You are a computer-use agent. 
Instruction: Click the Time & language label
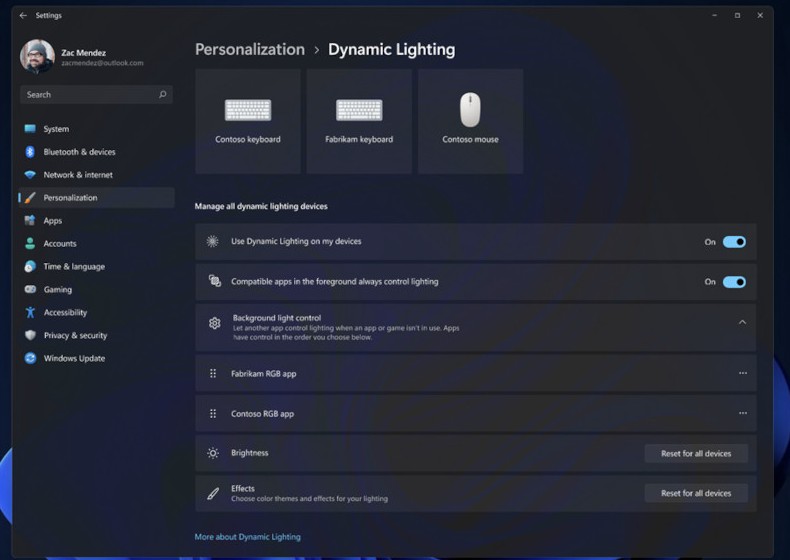click(74, 267)
